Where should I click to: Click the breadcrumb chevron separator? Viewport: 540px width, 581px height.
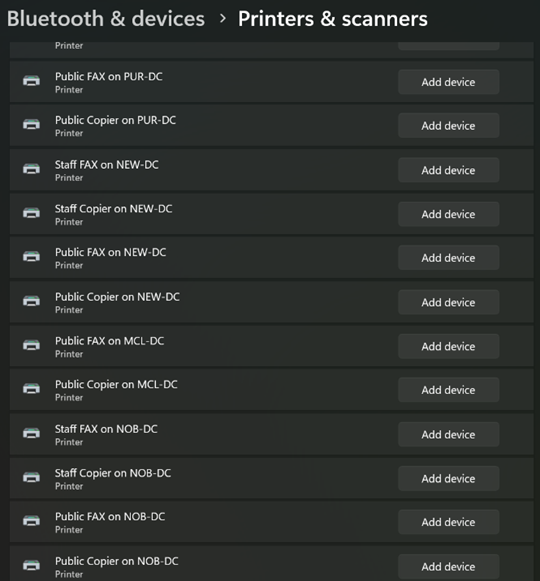tap(222, 19)
